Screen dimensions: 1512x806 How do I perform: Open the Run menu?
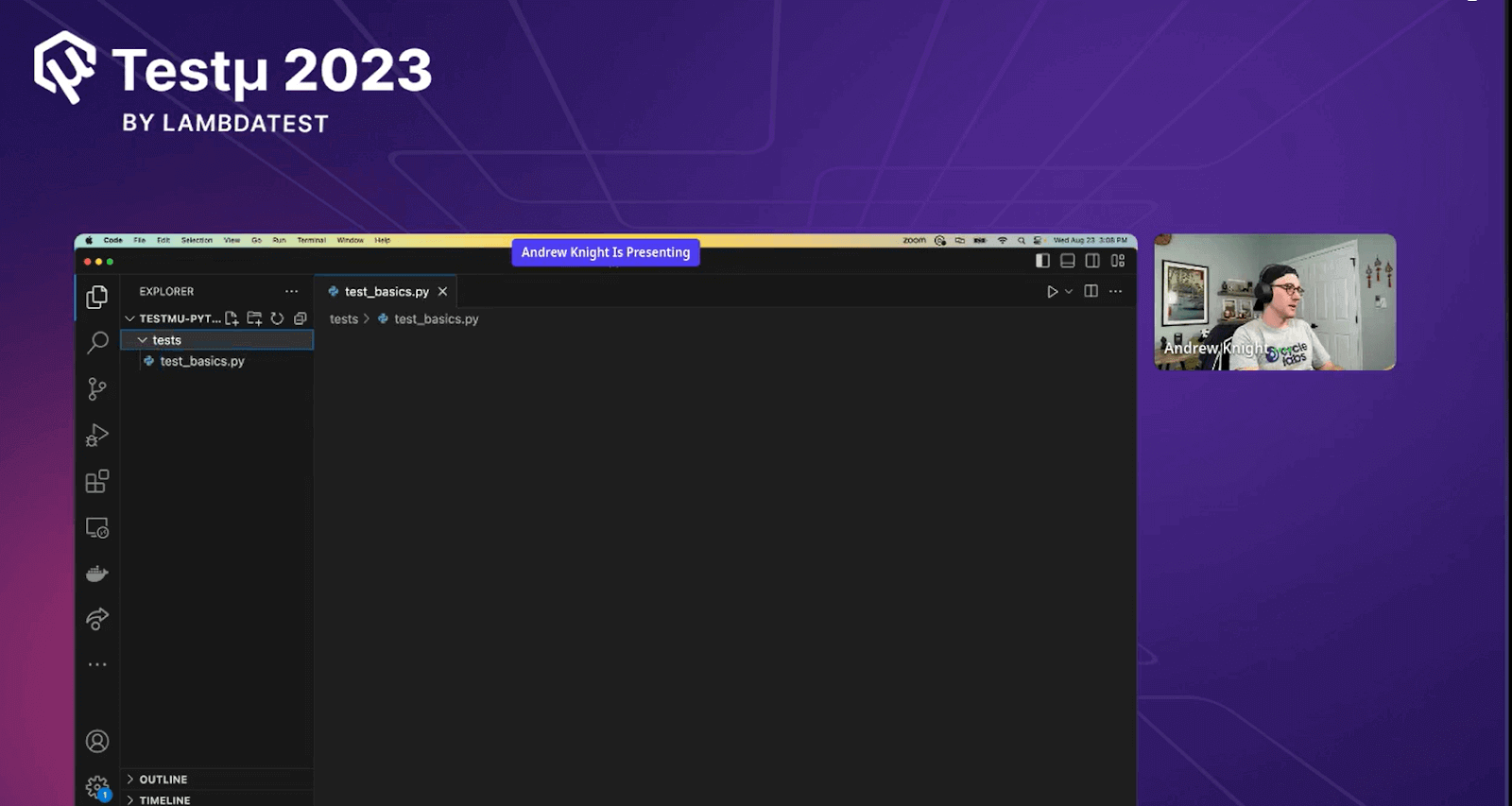pyautogui.click(x=279, y=240)
